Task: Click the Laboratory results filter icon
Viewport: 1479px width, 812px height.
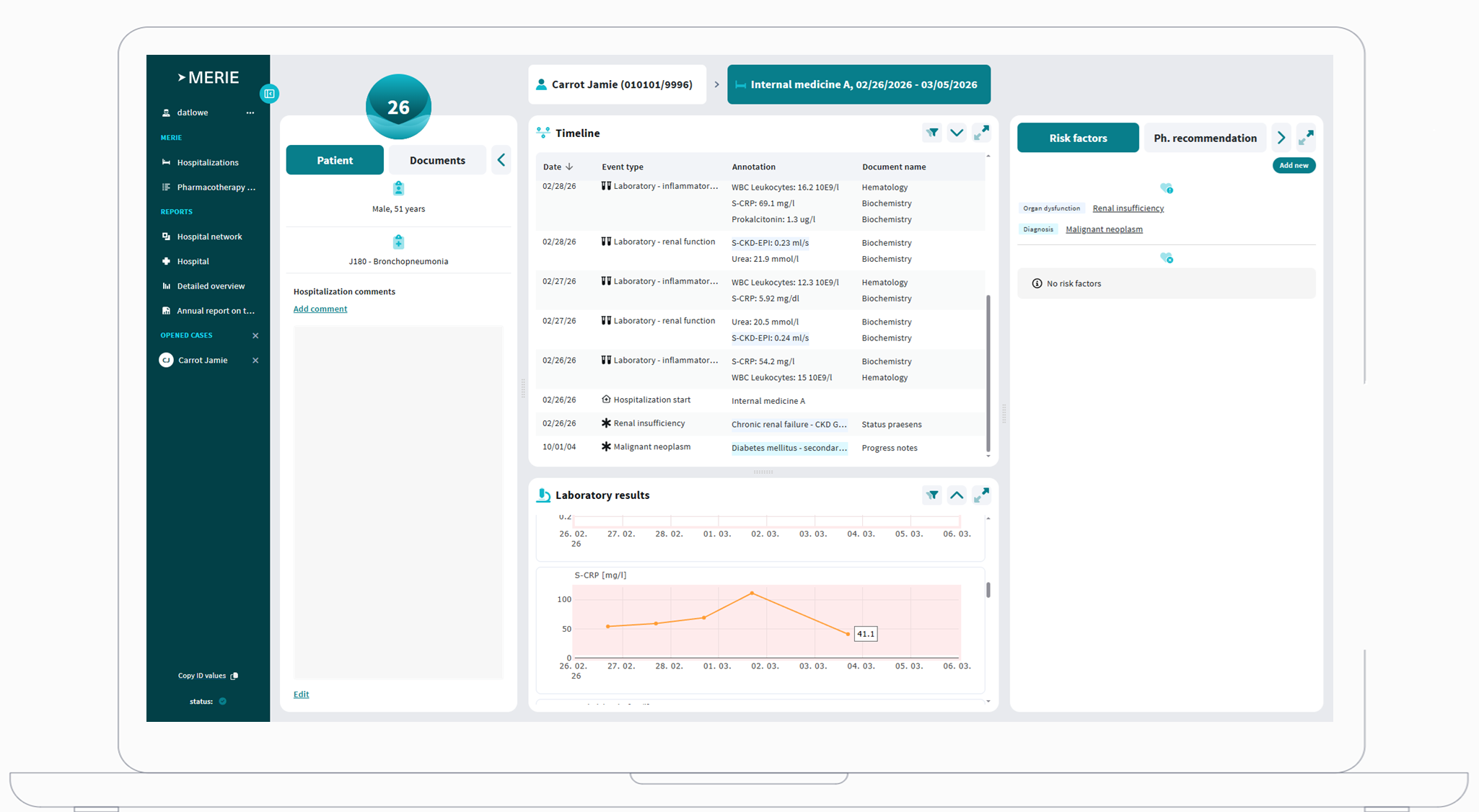Action: point(932,495)
